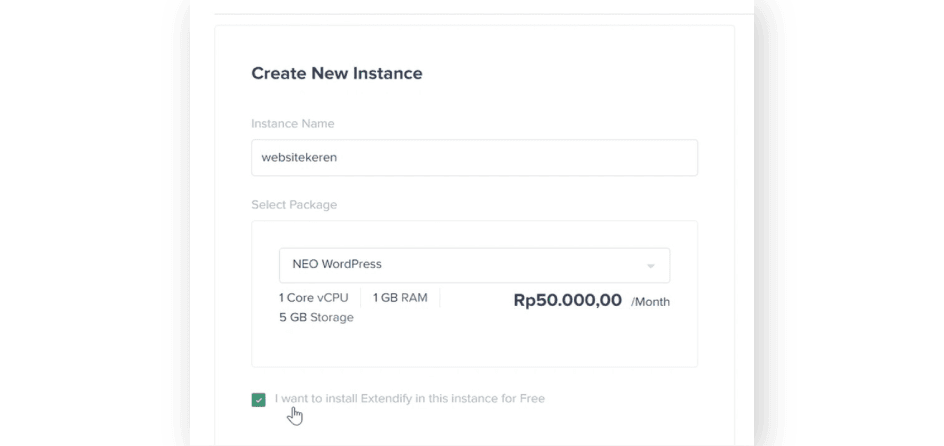
Task: Click the Select Package label
Action: pyautogui.click(x=294, y=205)
